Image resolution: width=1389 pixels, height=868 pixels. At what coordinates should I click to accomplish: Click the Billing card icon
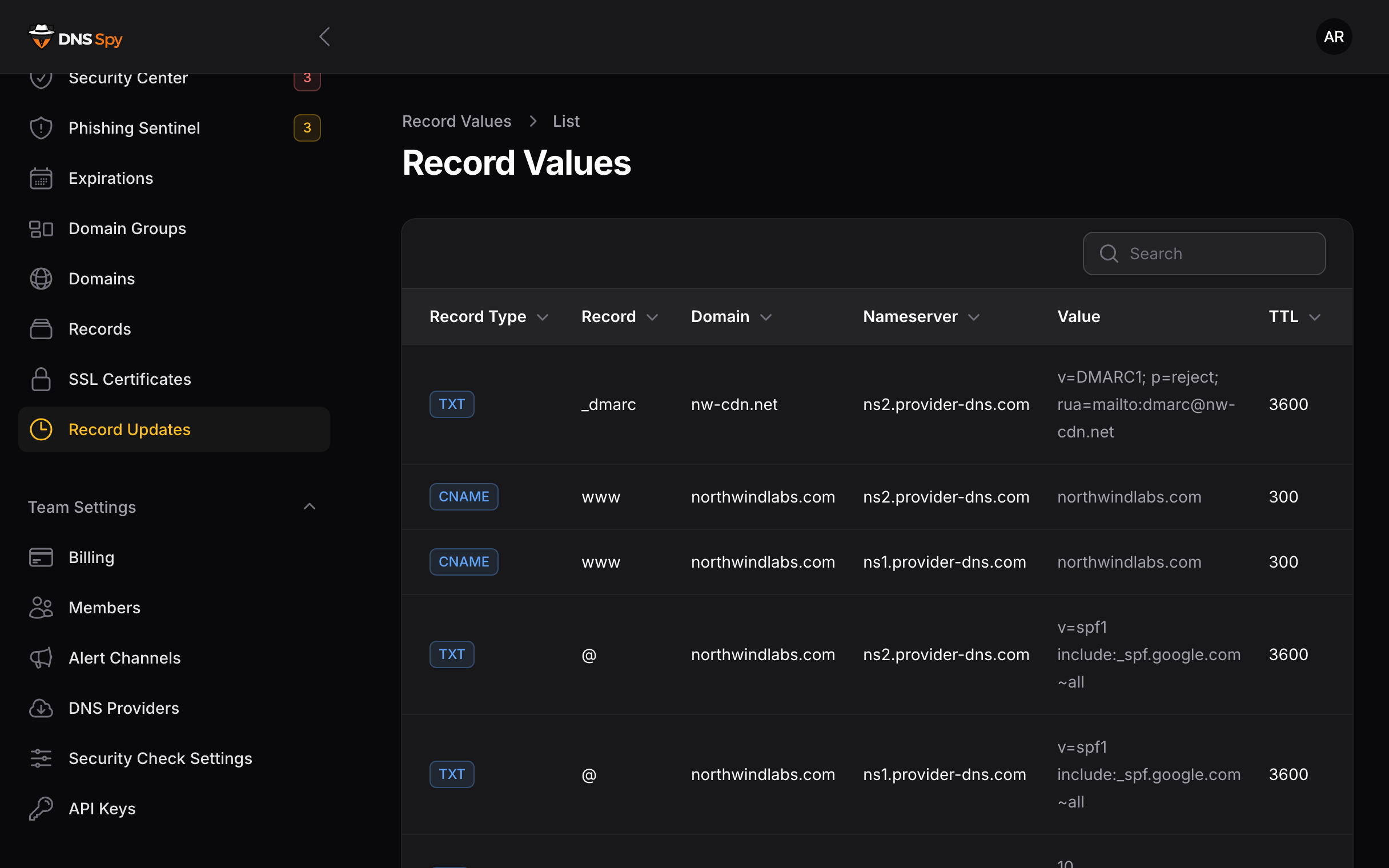[41, 557]
